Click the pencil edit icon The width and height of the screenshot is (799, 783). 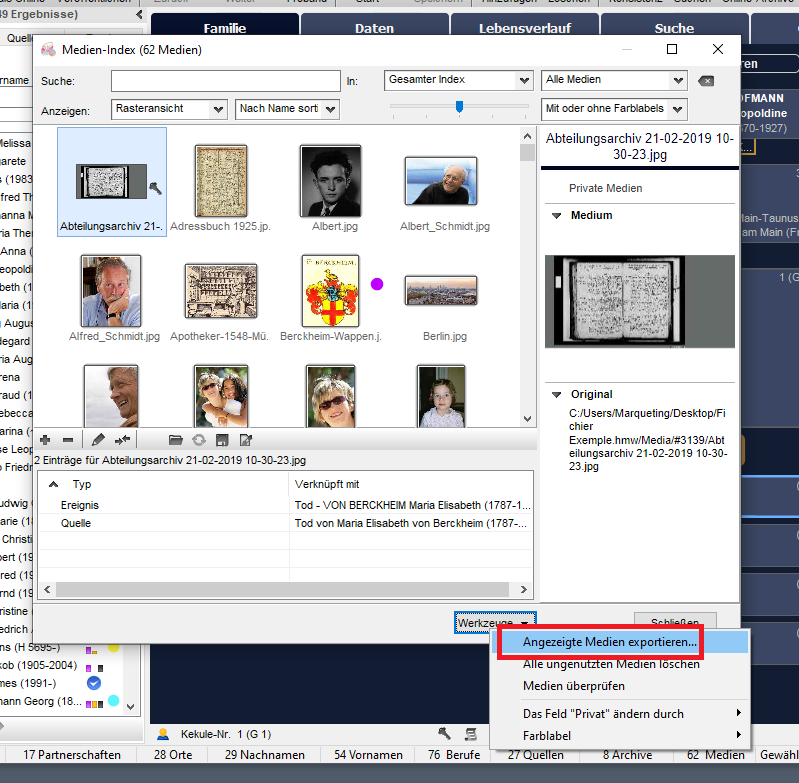[x=98, y=439]
